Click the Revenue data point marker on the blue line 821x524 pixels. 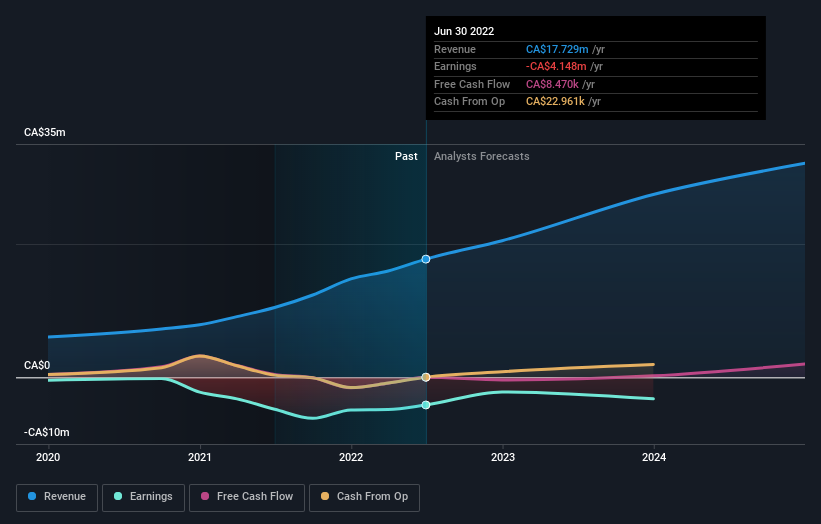coord(426,259)
